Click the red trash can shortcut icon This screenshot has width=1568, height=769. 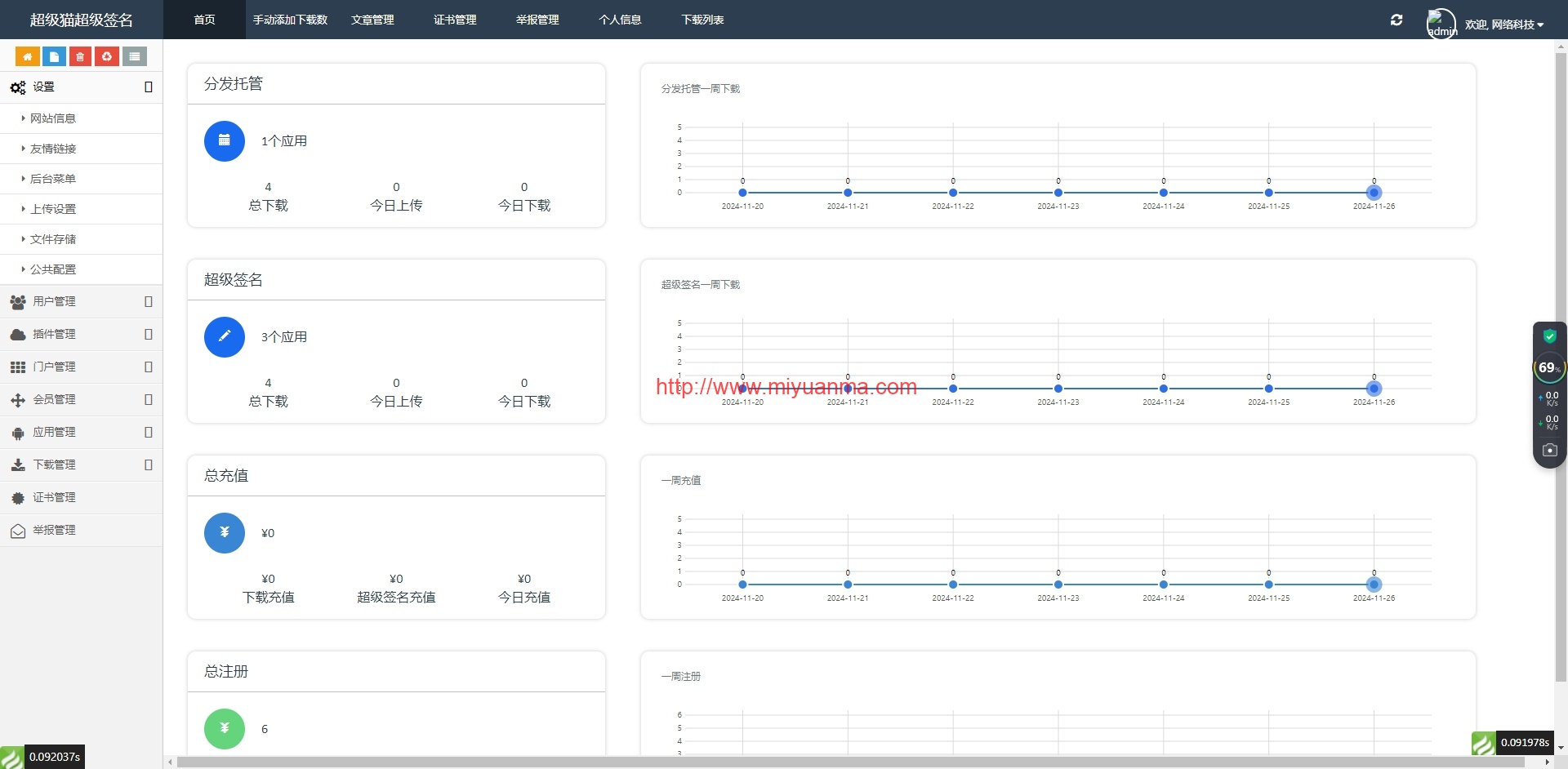80,56
